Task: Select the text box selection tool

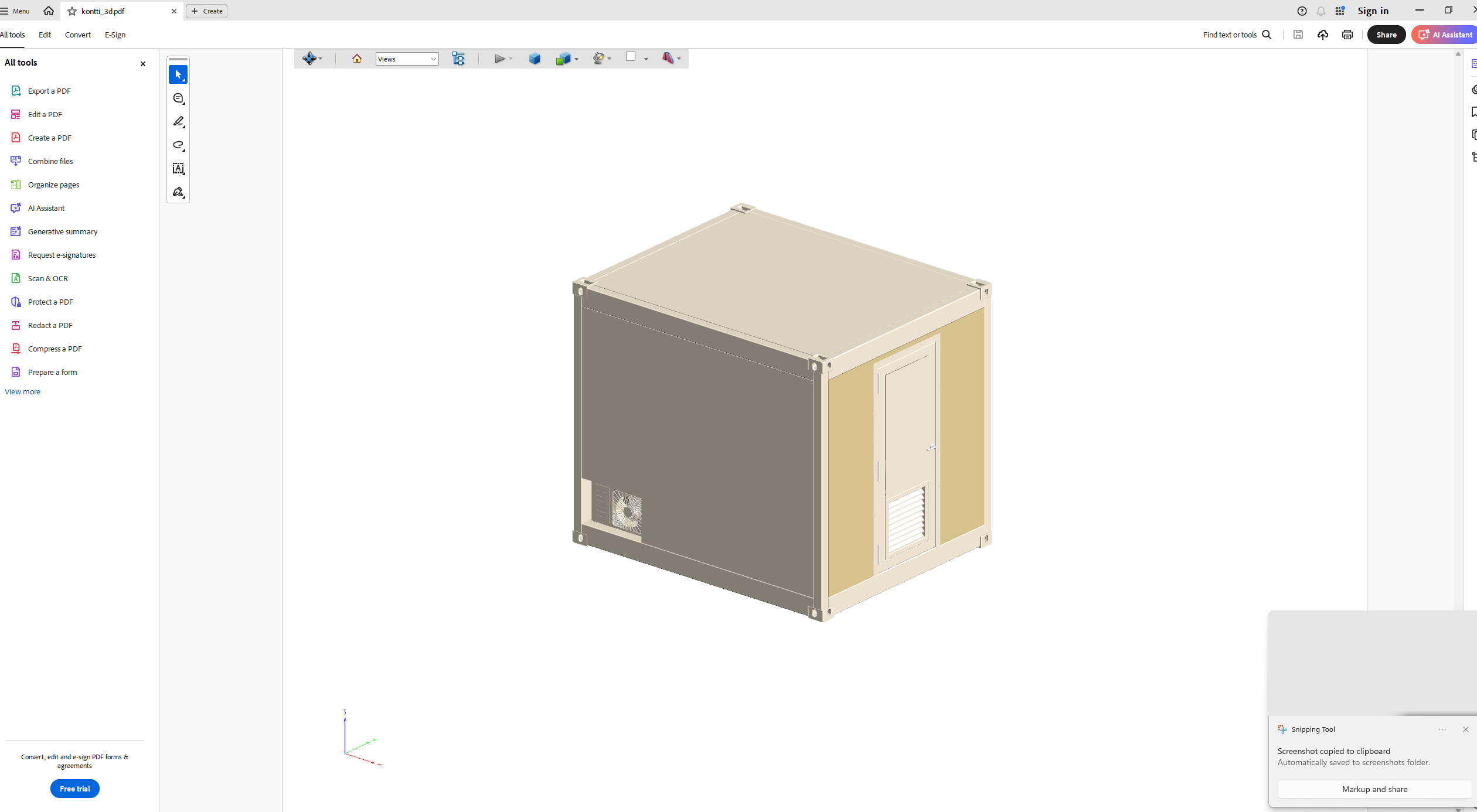Action: pyautogui.click(x=178, y=169)
